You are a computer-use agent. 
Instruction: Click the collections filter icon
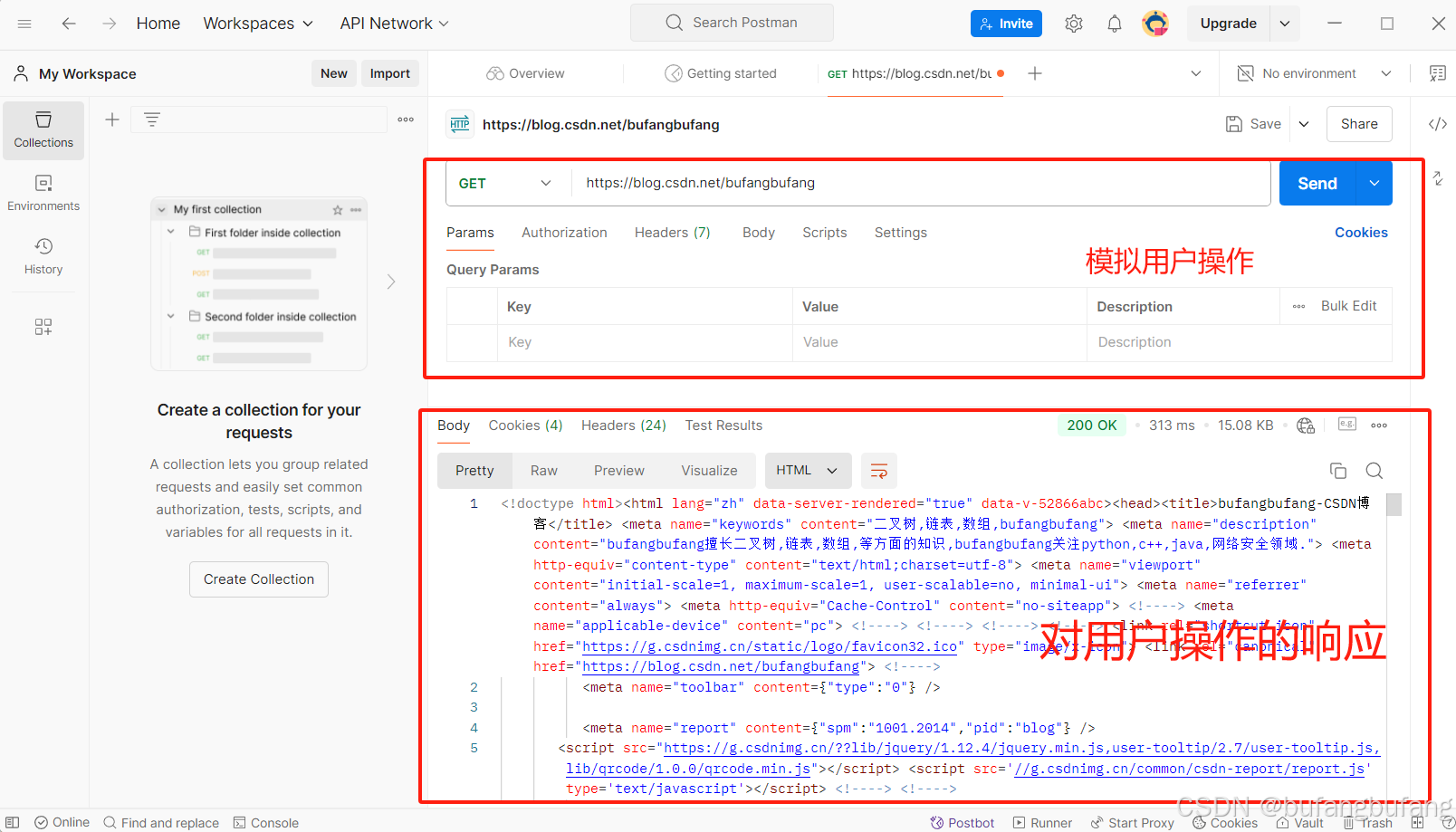pos(152,120)
